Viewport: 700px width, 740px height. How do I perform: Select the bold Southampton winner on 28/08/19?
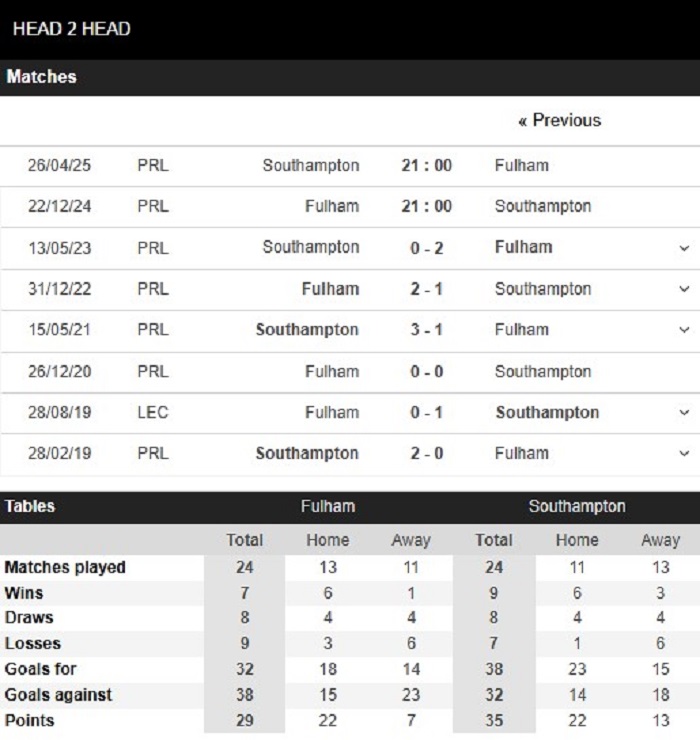(547, 413)
